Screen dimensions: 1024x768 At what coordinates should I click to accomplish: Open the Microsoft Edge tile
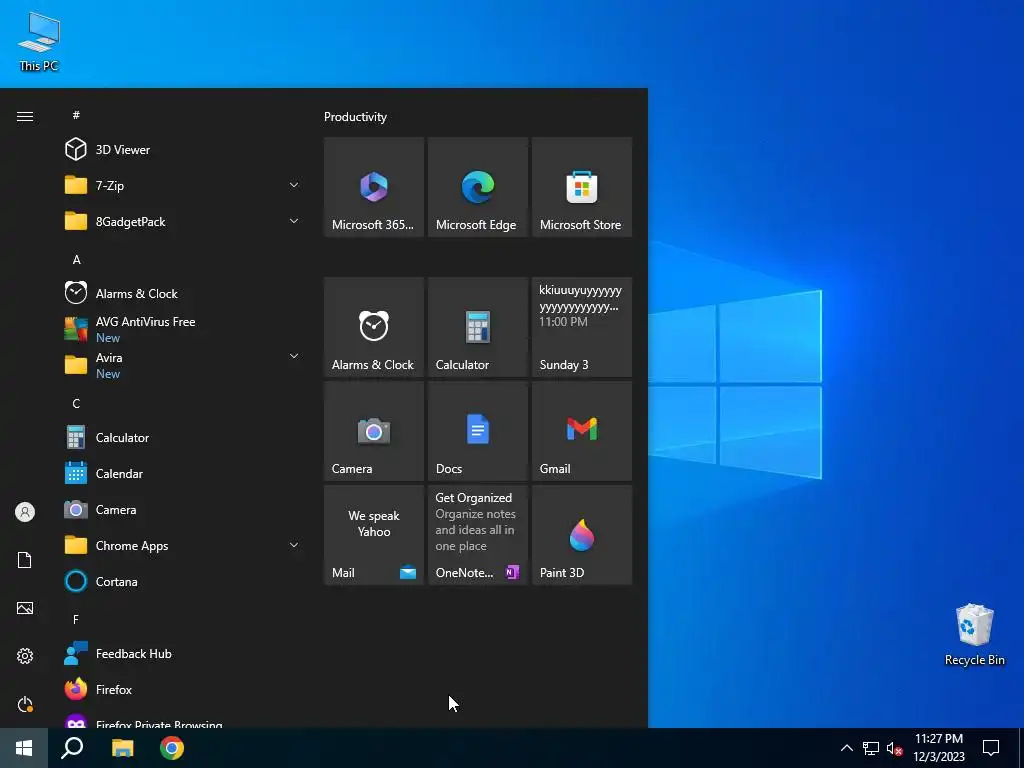477,187
